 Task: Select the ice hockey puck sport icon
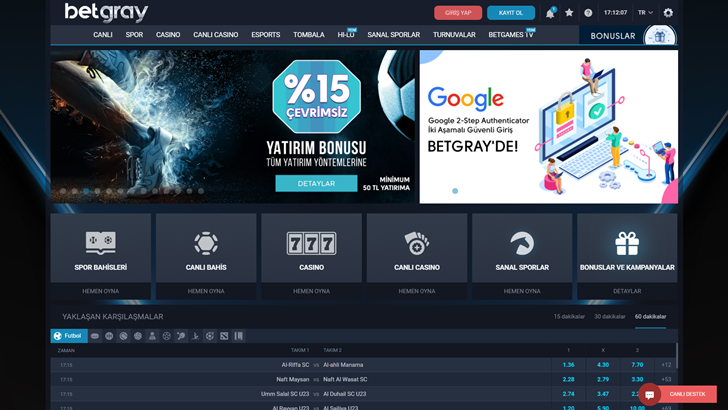click(x=95, y=336)
